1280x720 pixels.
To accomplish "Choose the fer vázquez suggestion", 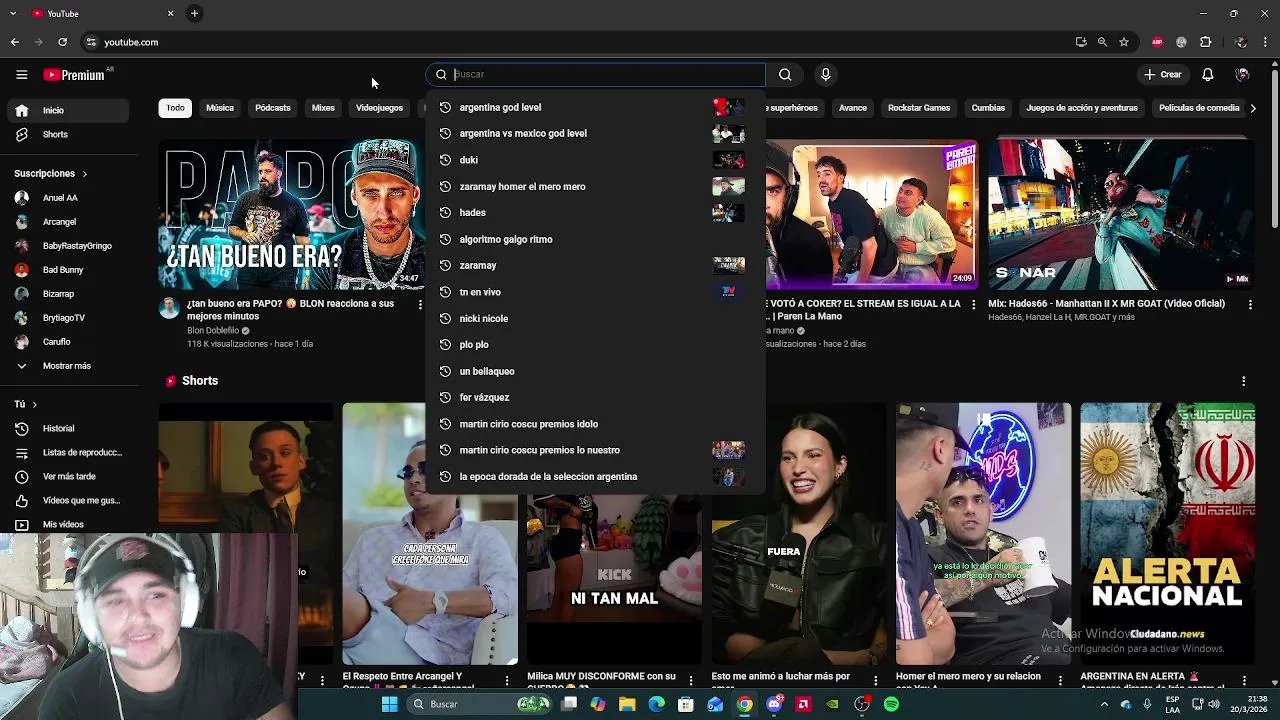I will click(595, 397).
